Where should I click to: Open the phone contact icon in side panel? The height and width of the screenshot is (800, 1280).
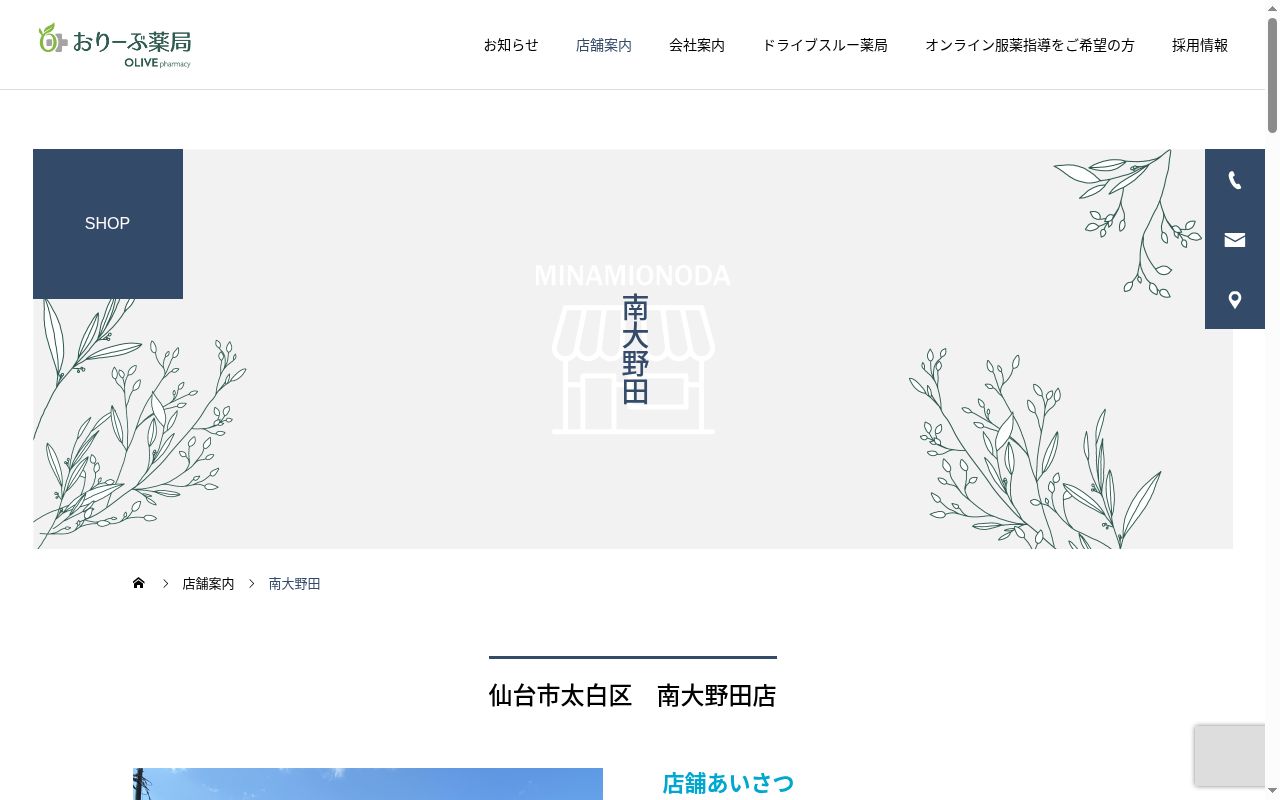(x=1235, y=180)
